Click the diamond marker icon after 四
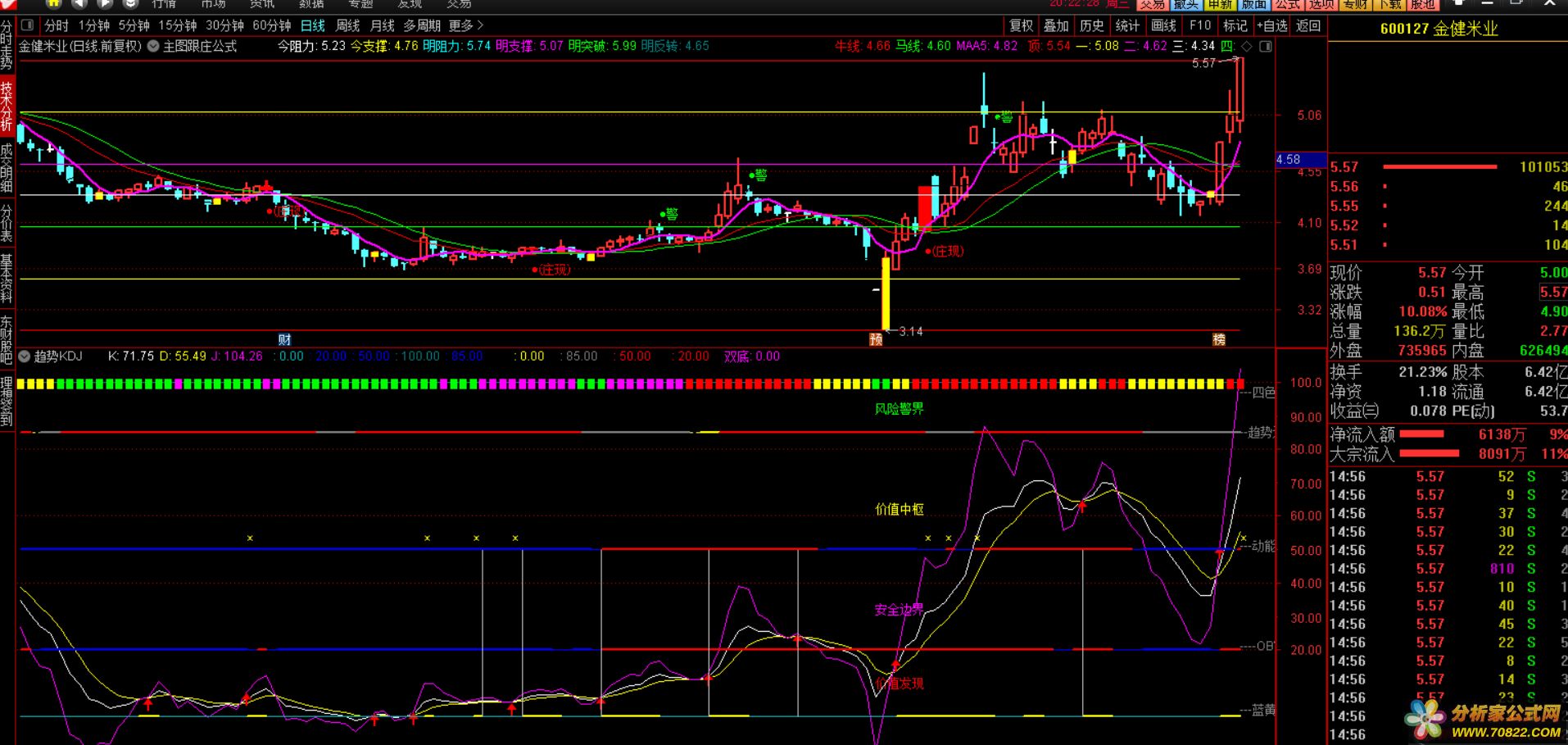 1247,47
